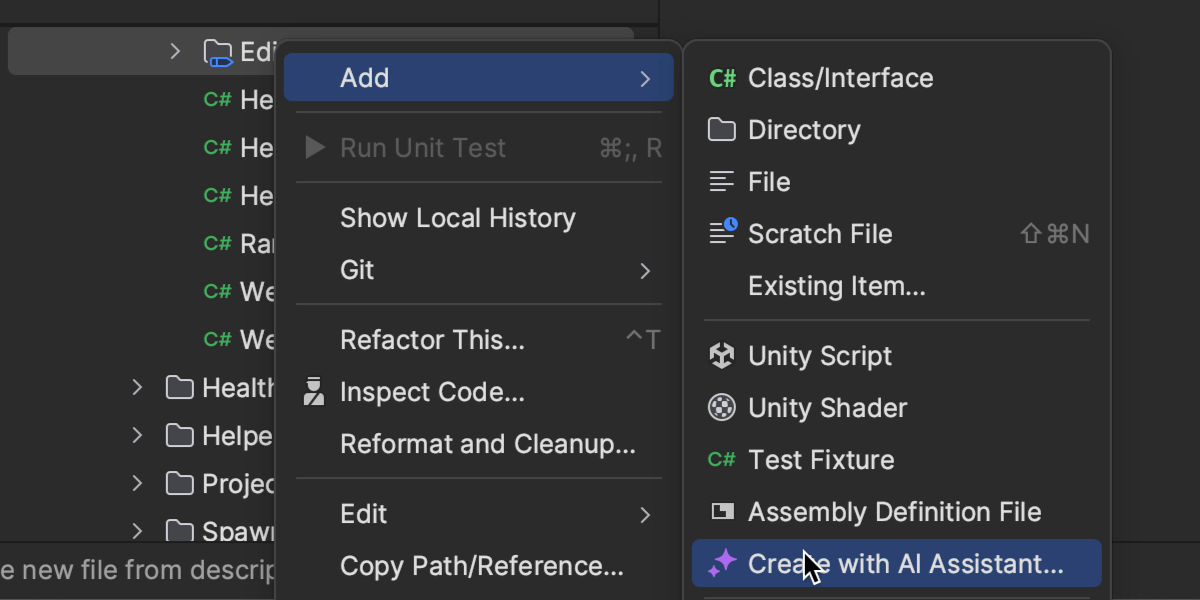Screen dimensions: 1200x600
Task: Click the Unity Shader sphere icon
Action: [x=721, y=408]
